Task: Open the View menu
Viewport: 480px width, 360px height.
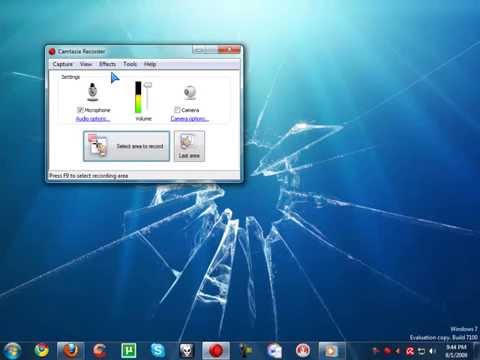Action: [86, 64]
